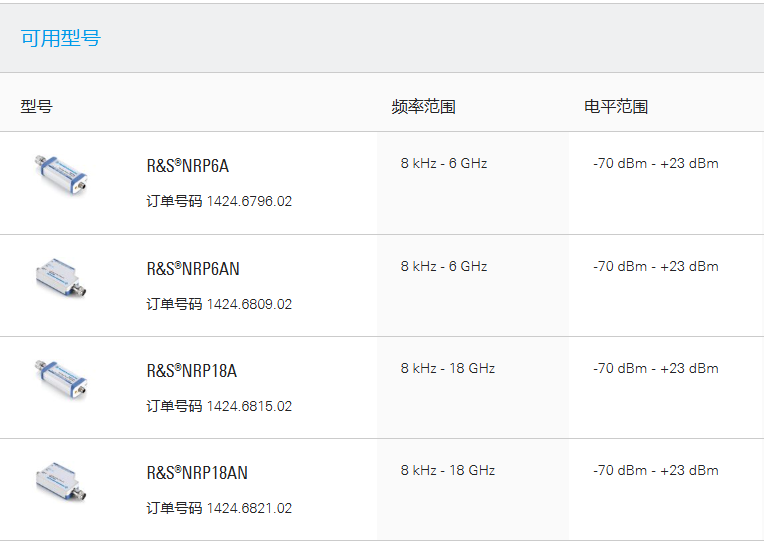Open the R&S NRP6A sensor thumbnail
The image size is (764, 546).
point(61,174)
